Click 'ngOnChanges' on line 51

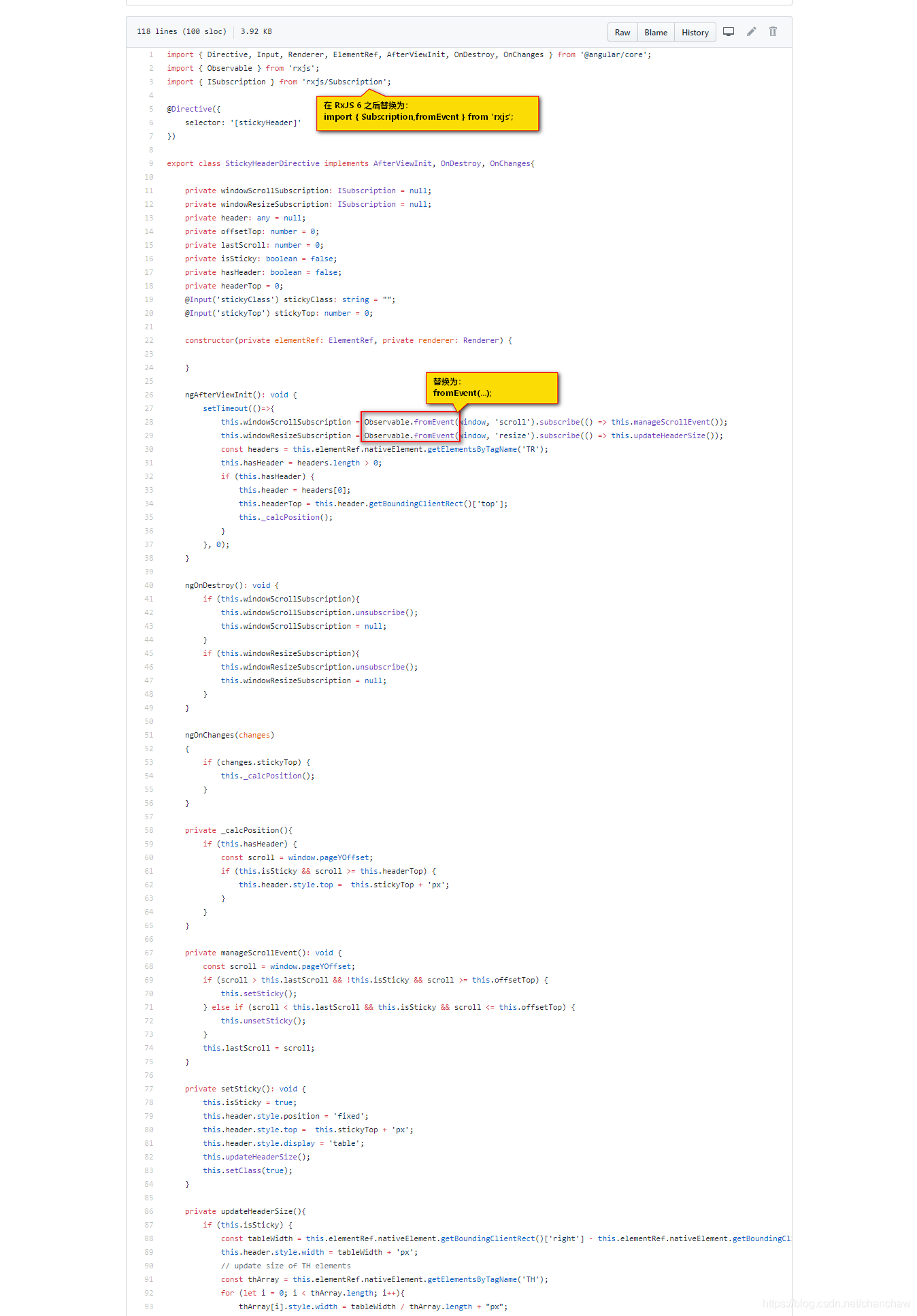(x=210, y=735)
